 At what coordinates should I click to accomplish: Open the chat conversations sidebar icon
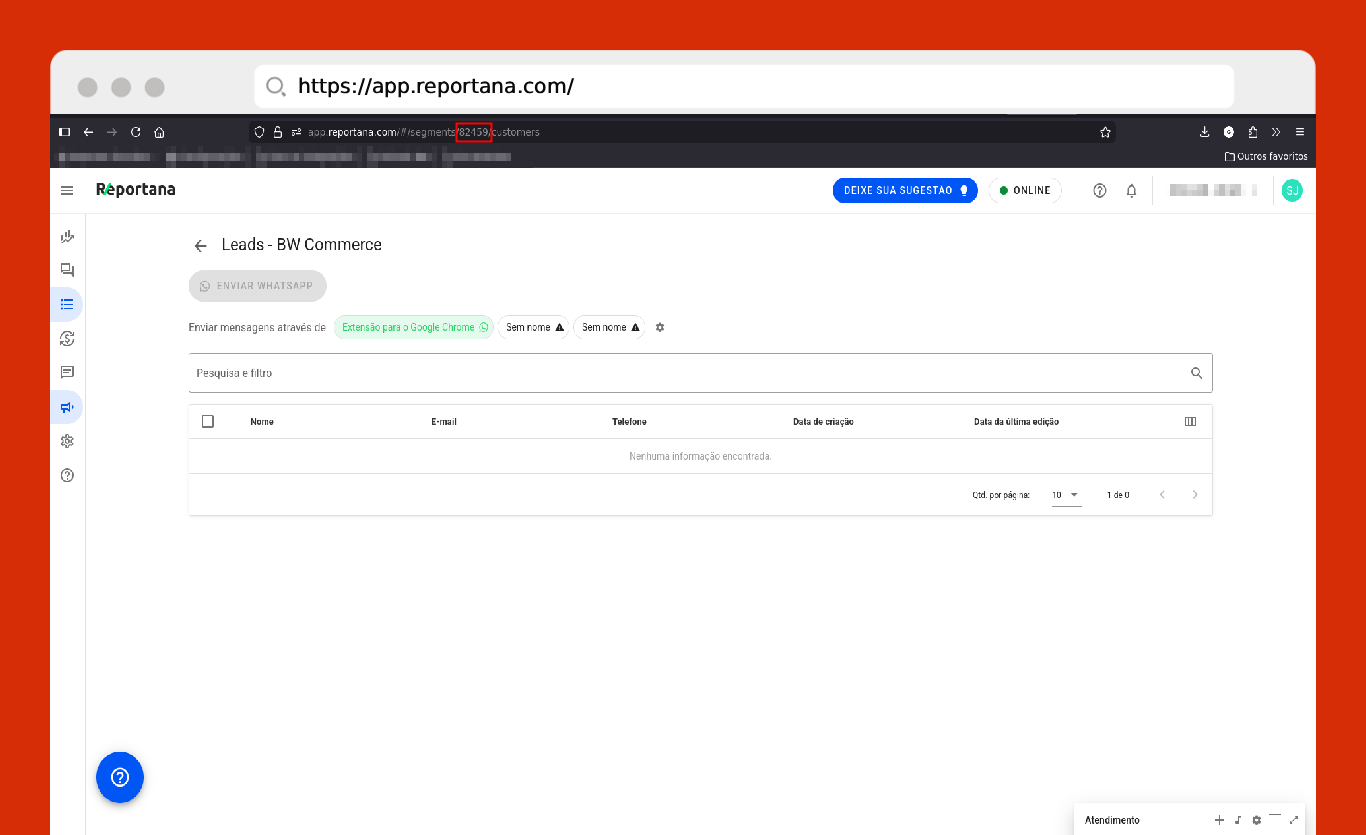point(67,270)
